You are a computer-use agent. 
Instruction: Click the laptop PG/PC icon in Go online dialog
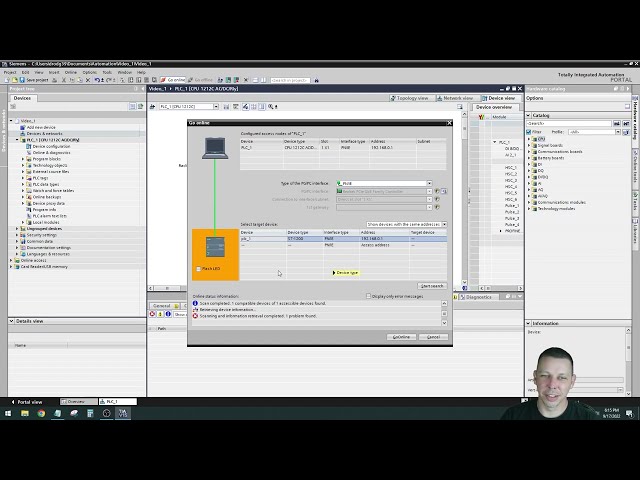215,148
